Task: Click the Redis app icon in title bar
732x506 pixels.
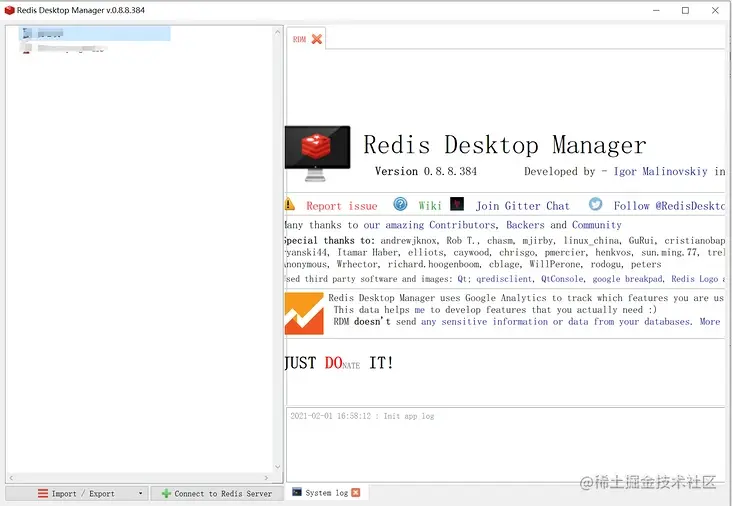Action: pyautogui.click(x=9, y=10)
